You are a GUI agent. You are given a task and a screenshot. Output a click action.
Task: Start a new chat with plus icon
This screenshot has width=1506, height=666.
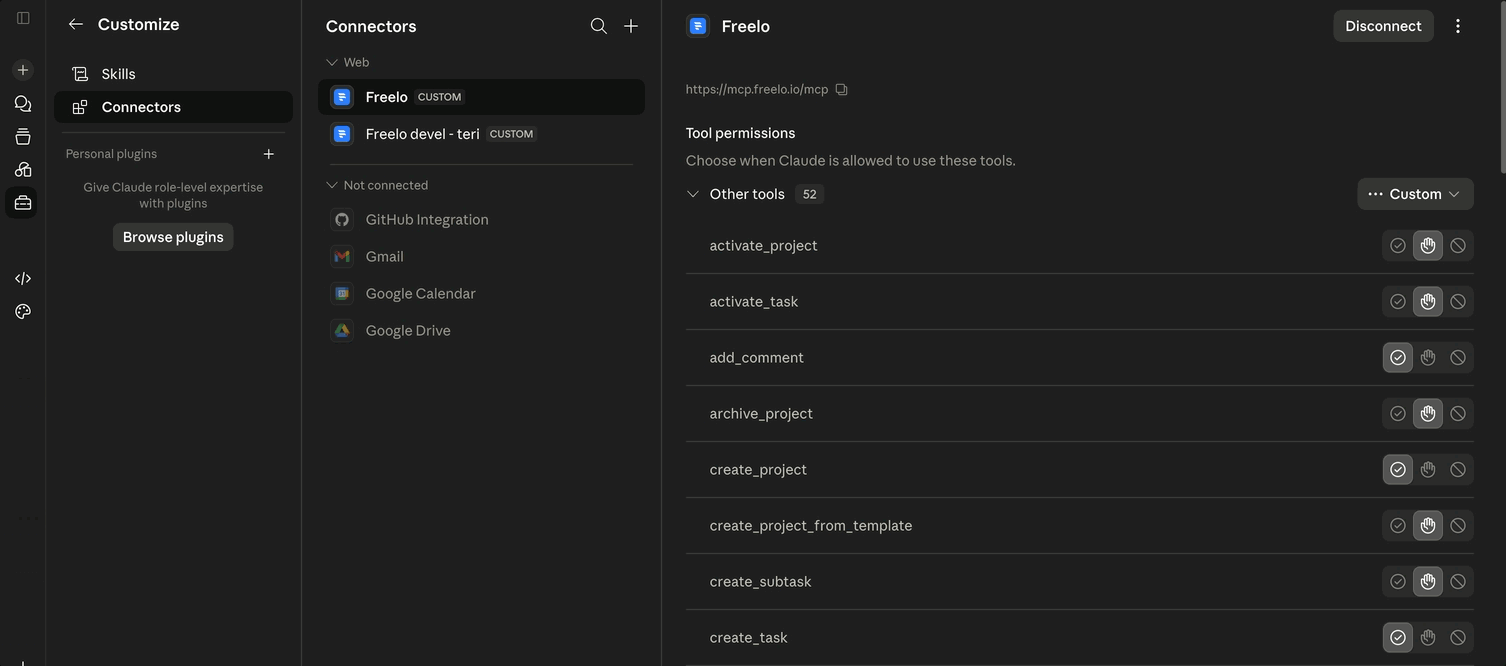[23, 70]
